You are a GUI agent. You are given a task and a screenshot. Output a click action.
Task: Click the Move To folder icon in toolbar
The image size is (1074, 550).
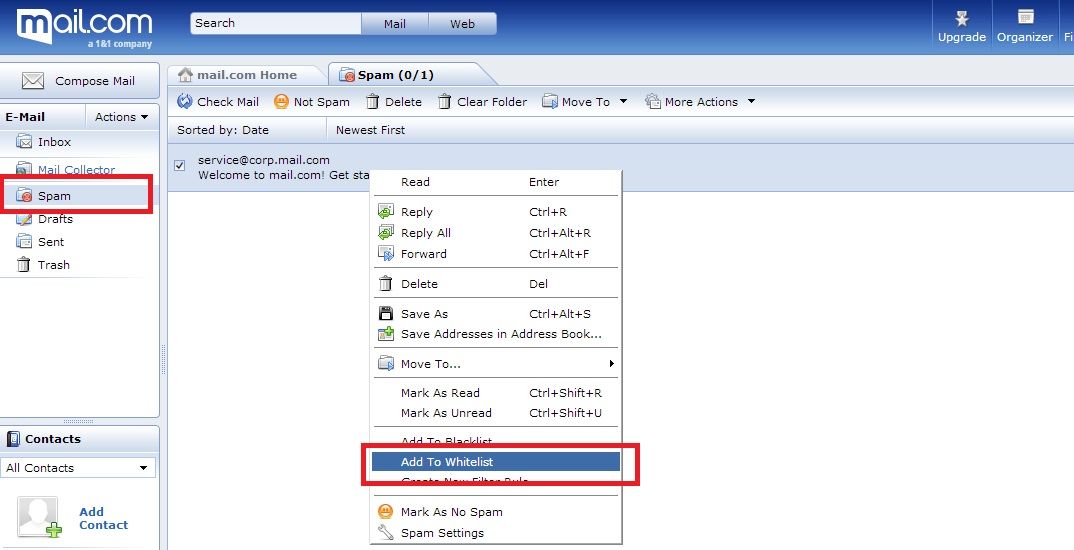[x=549, y=101]
